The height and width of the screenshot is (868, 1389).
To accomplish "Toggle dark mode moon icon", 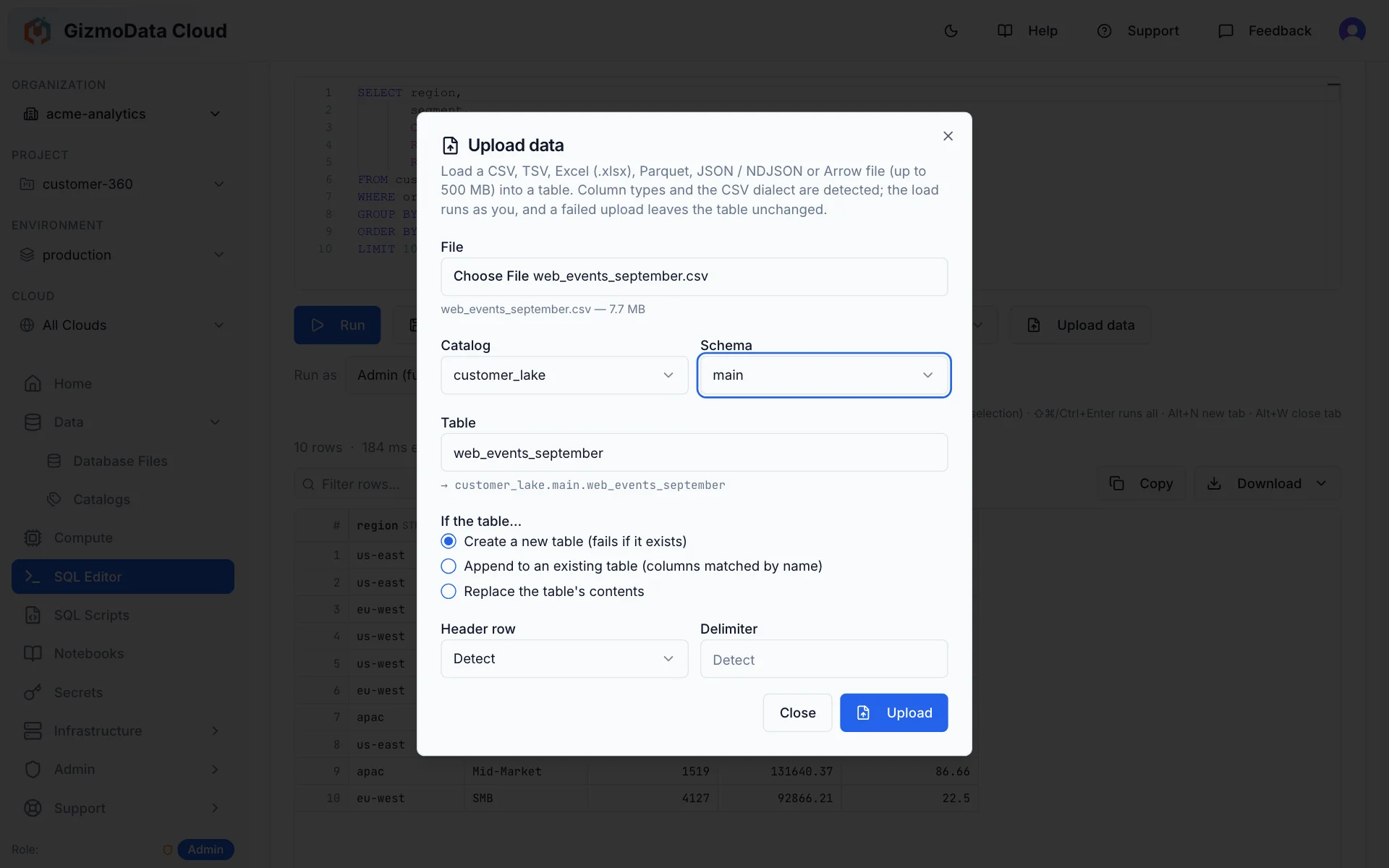I will tap(951, 31).
